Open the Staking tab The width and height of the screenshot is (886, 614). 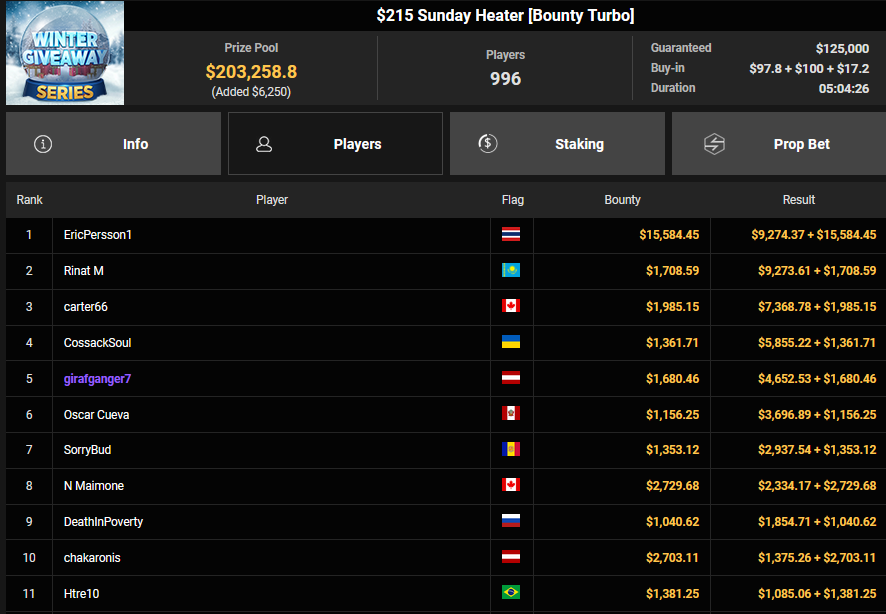[x=557, y=144]
